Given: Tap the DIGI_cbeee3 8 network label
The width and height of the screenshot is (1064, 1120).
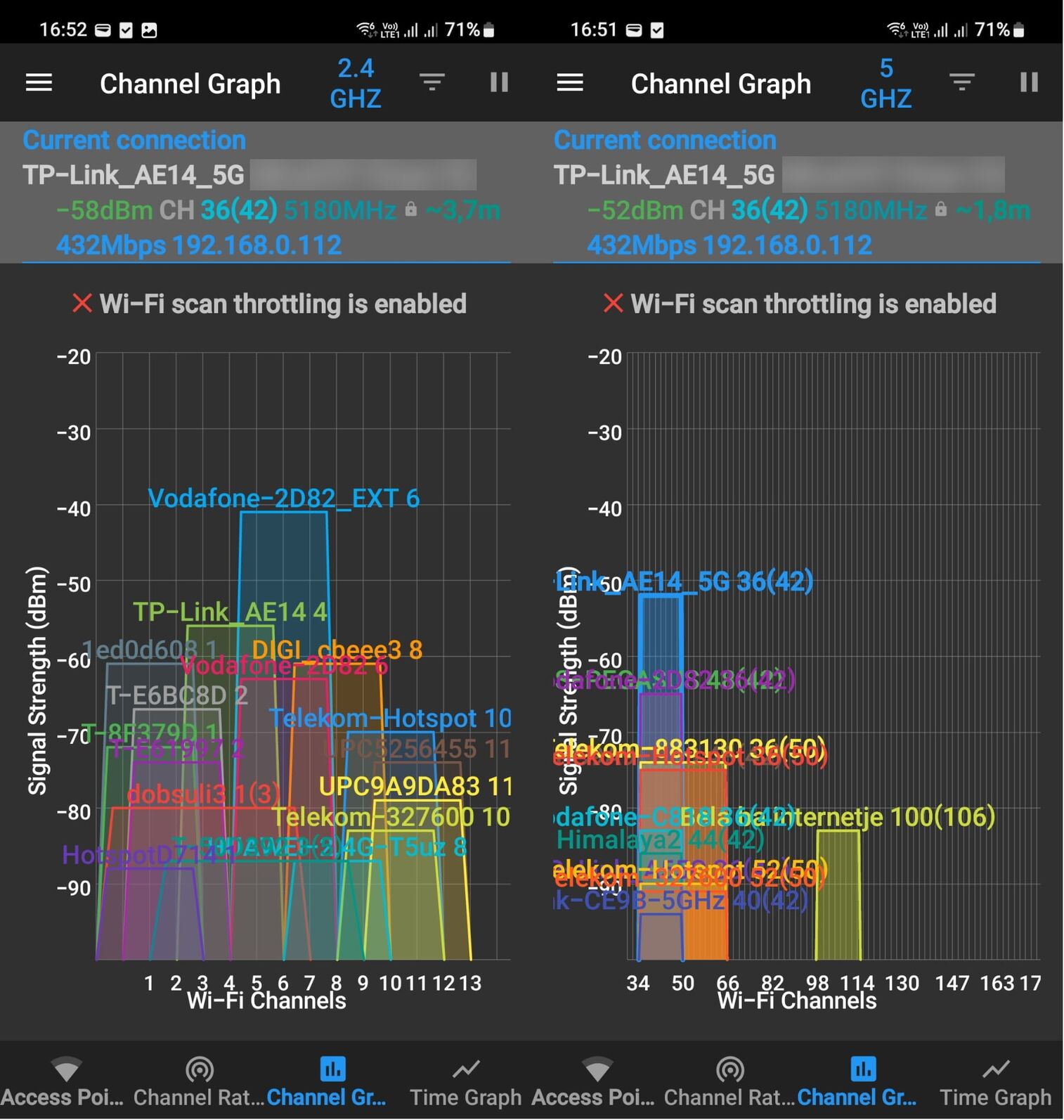Looking at the screenshot, I should pyautogui.click(x=337, y=650).
